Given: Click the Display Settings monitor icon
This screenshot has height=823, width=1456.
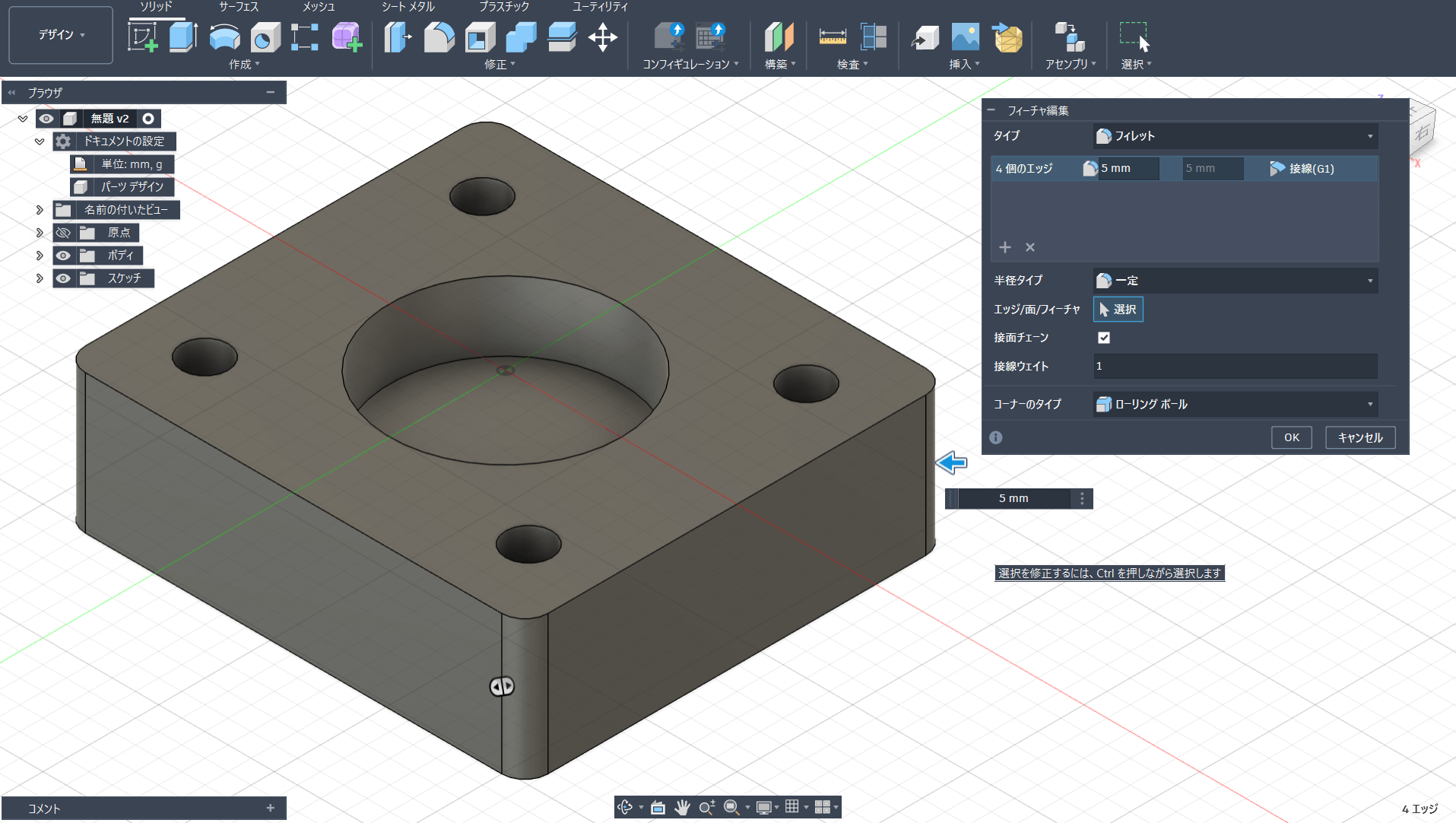Looking at the screenshot, I should (763, 807).
